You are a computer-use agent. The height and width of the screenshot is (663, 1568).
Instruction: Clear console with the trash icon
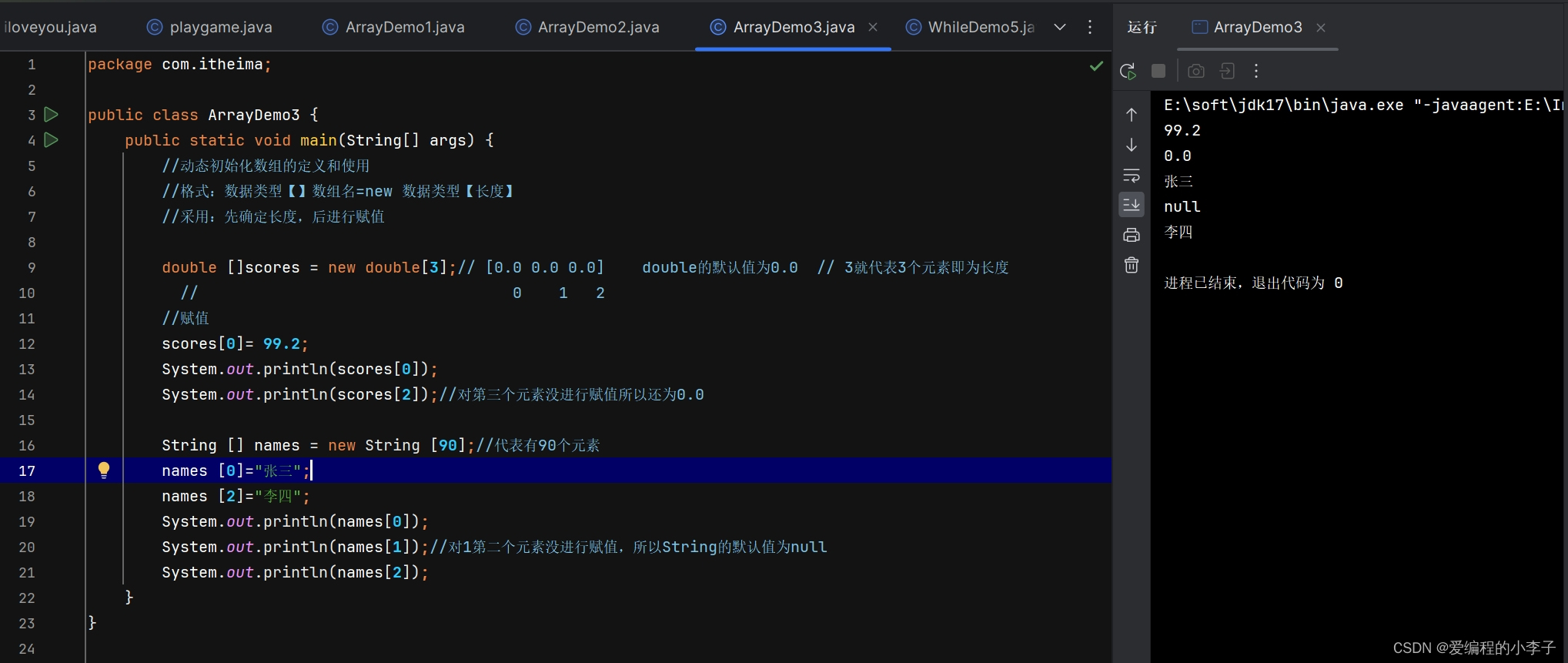coord(1132,266)
